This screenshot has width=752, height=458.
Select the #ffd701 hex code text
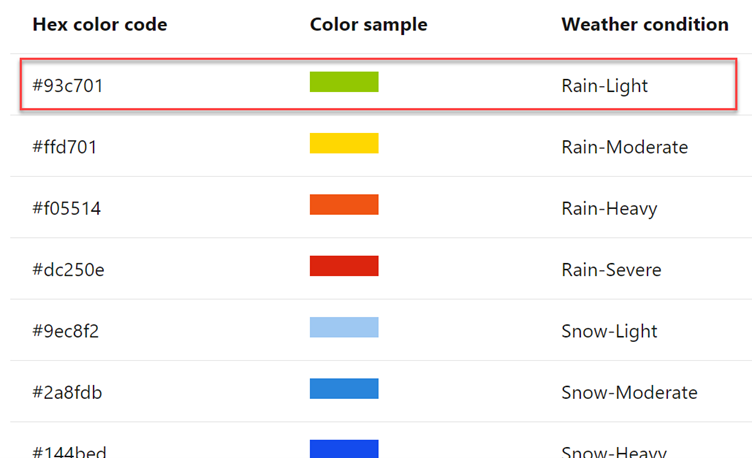point(65,147)
